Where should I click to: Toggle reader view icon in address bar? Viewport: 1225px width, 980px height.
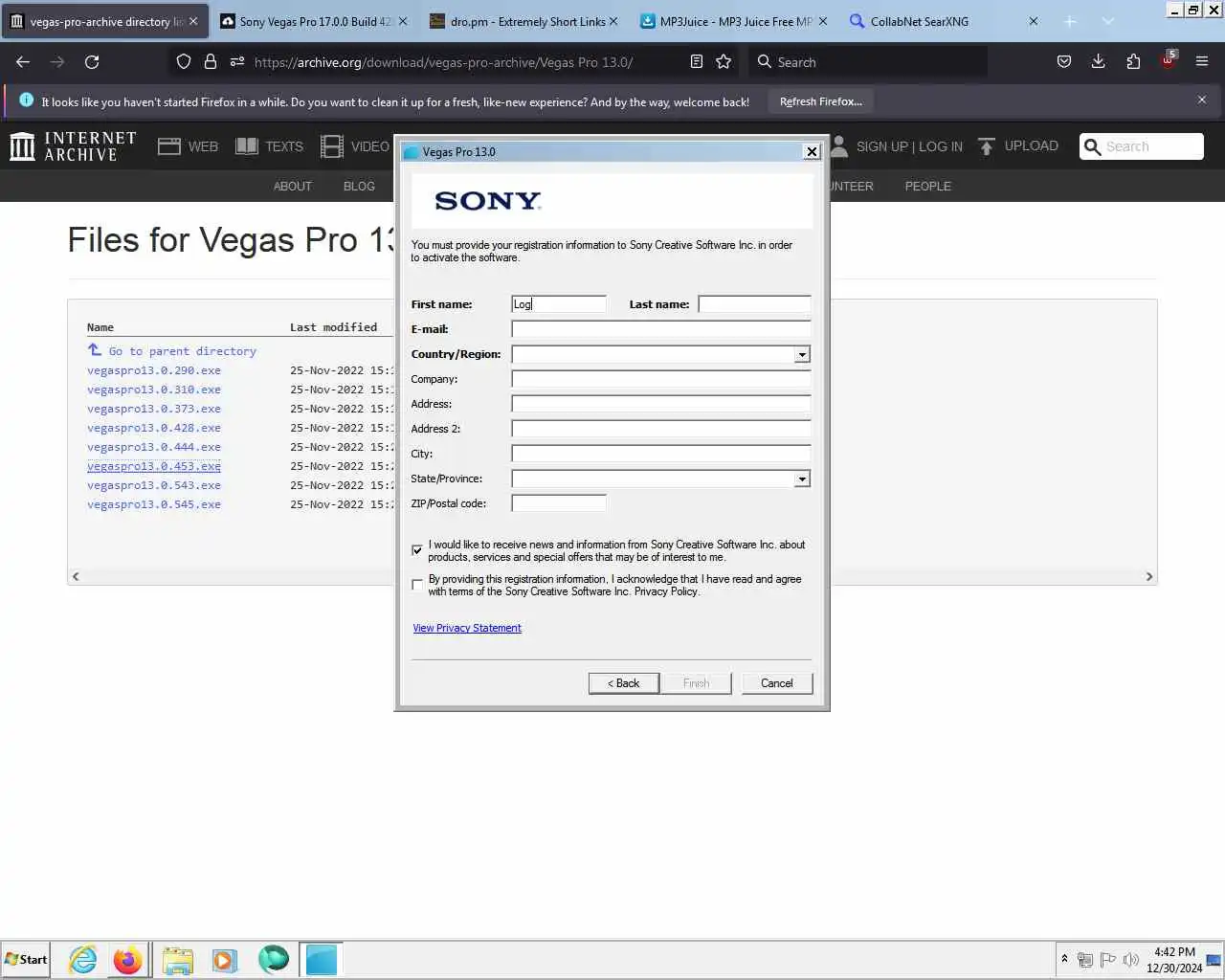tap(697, 61)
